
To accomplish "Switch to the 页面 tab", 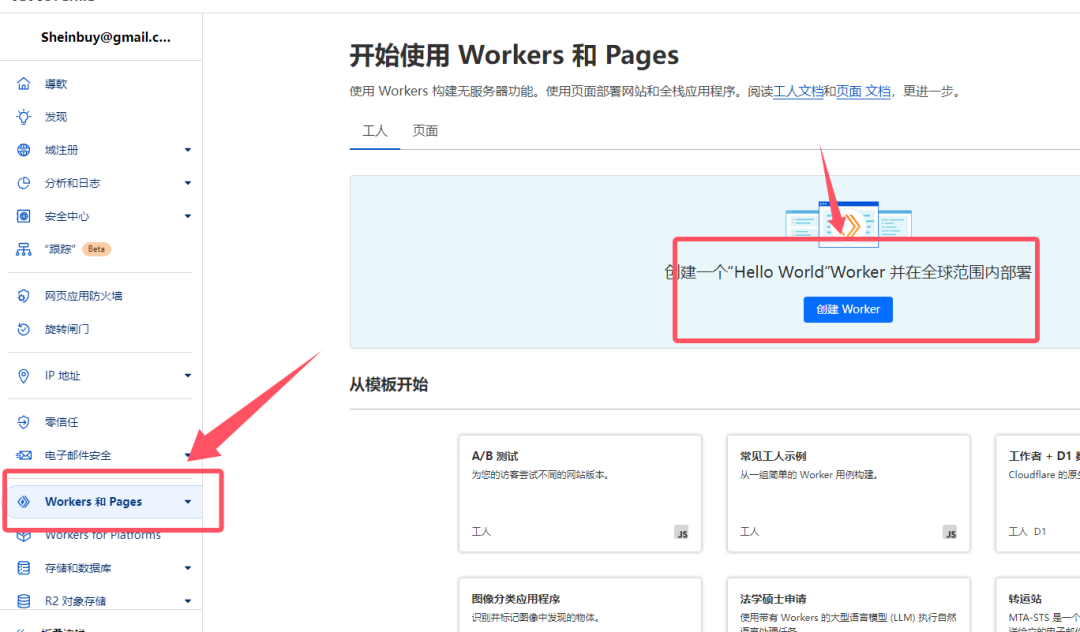I will (425, 131).
